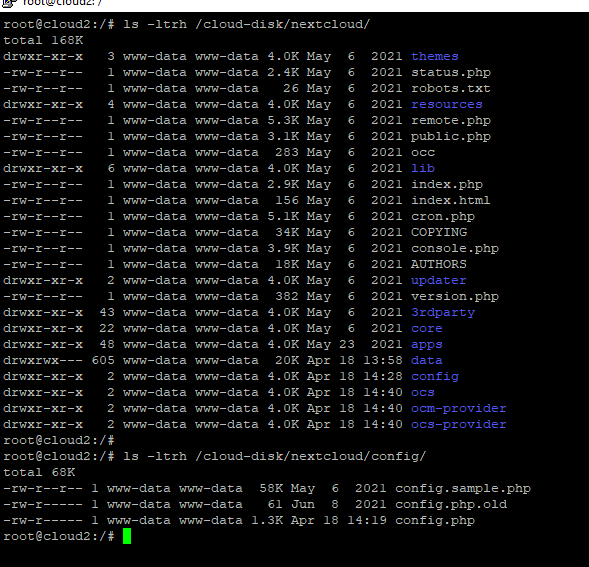The height and width of the screenshot is (567, 589).
Task: Click the public.php file name
Action: 451,136
